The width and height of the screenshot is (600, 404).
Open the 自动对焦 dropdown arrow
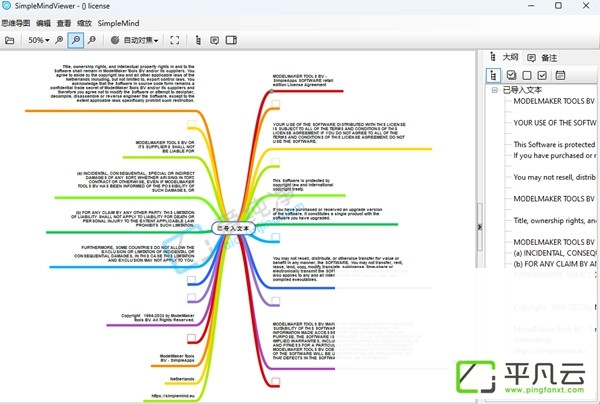[x=156, y=41]
